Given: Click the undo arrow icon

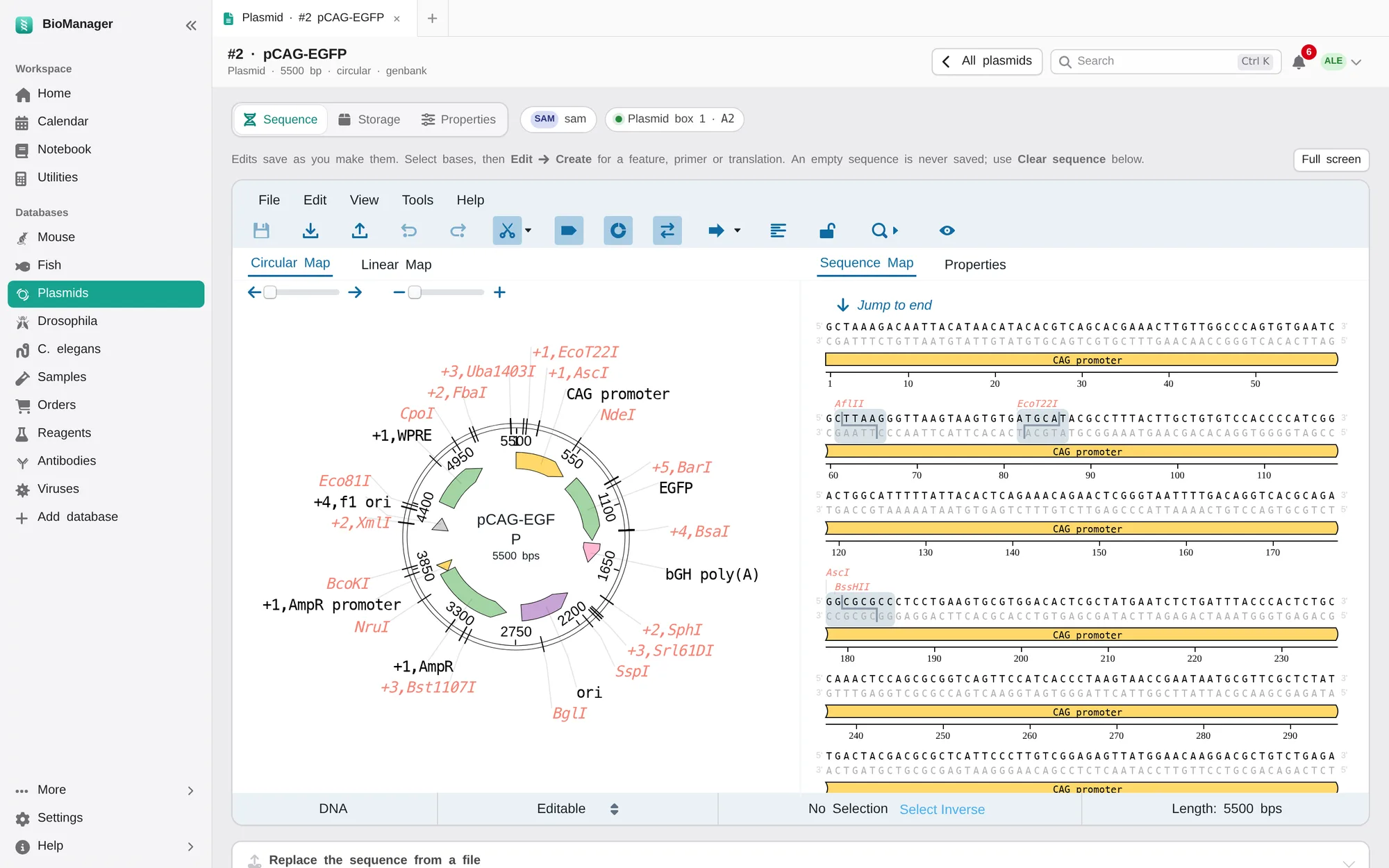Looking at the screenshot, I should (409, 231).
